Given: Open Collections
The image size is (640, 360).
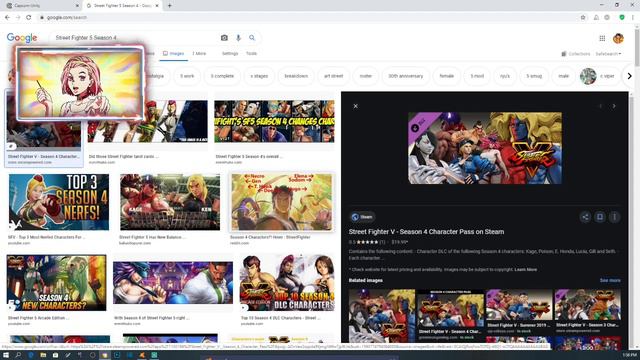Looking at the screenshot, I should coord(576,54).
